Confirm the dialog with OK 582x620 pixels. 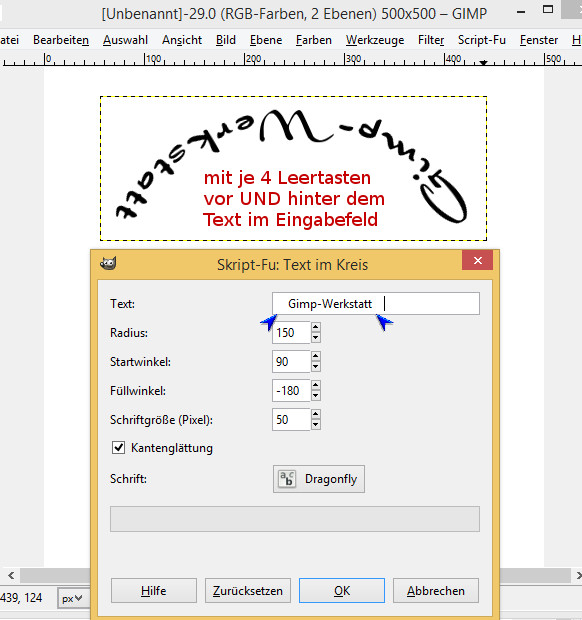click(x=342, y=591)
